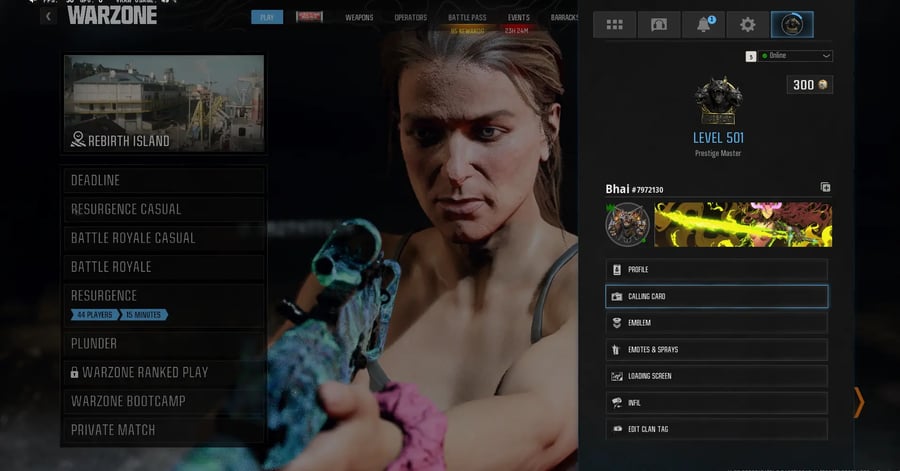Click the Loading Screen row icon
900x471 pixels.
(616, 376)
